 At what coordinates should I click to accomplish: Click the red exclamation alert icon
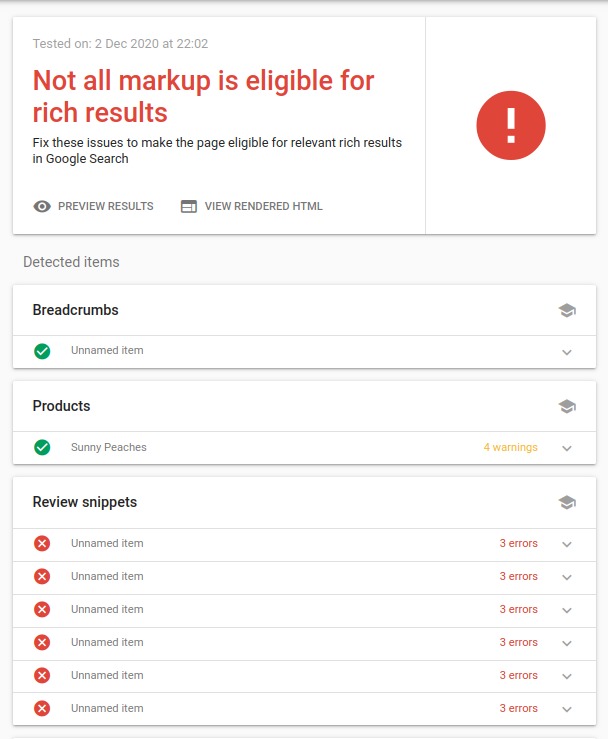(511, 125)
